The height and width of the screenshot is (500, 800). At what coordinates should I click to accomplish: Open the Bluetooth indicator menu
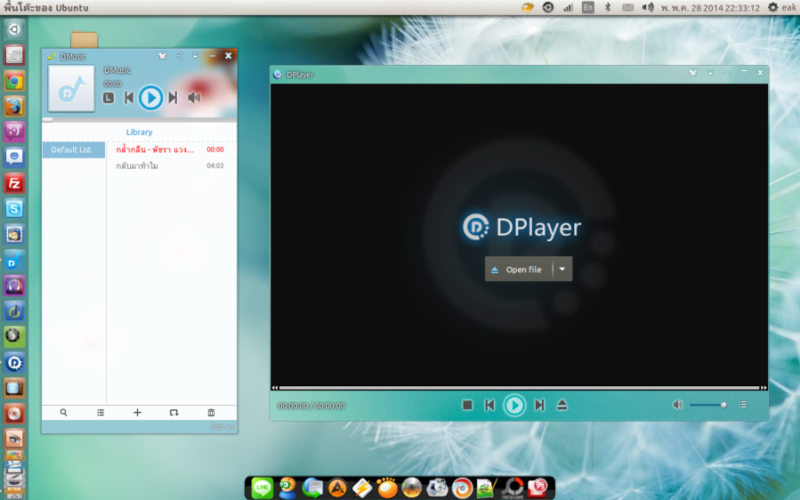pos(607,7)
